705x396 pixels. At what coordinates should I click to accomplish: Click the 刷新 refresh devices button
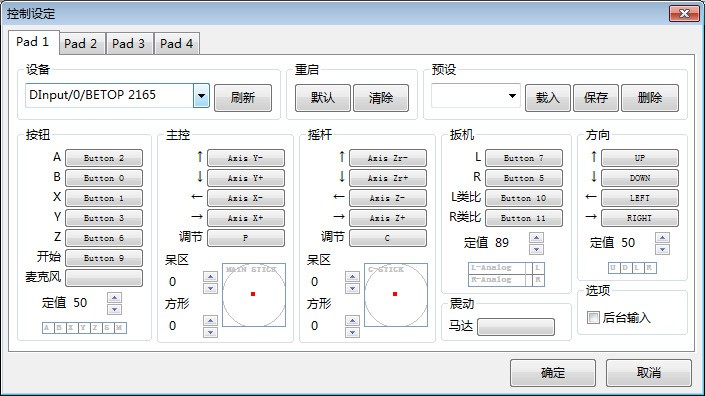point(243,98)
